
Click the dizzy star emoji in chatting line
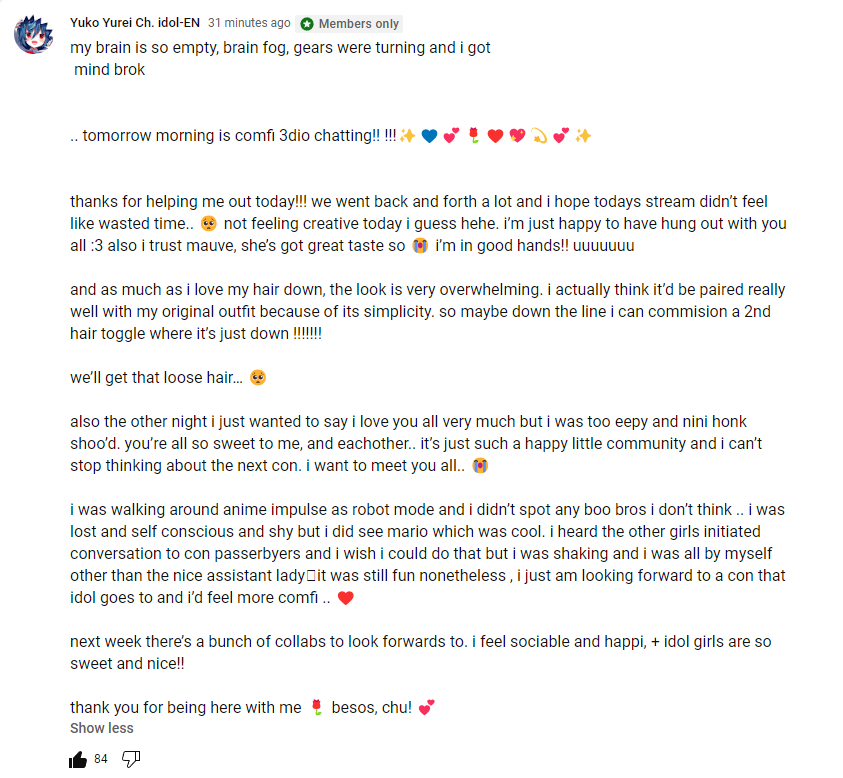(x=539, y=136)
